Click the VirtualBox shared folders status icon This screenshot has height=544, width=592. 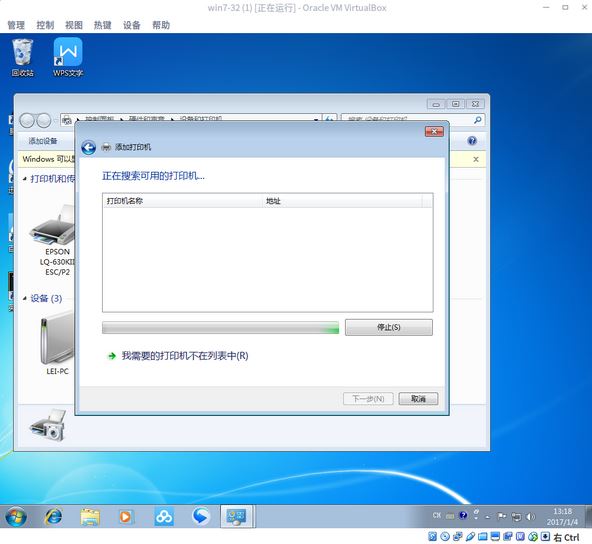[483, 536]
